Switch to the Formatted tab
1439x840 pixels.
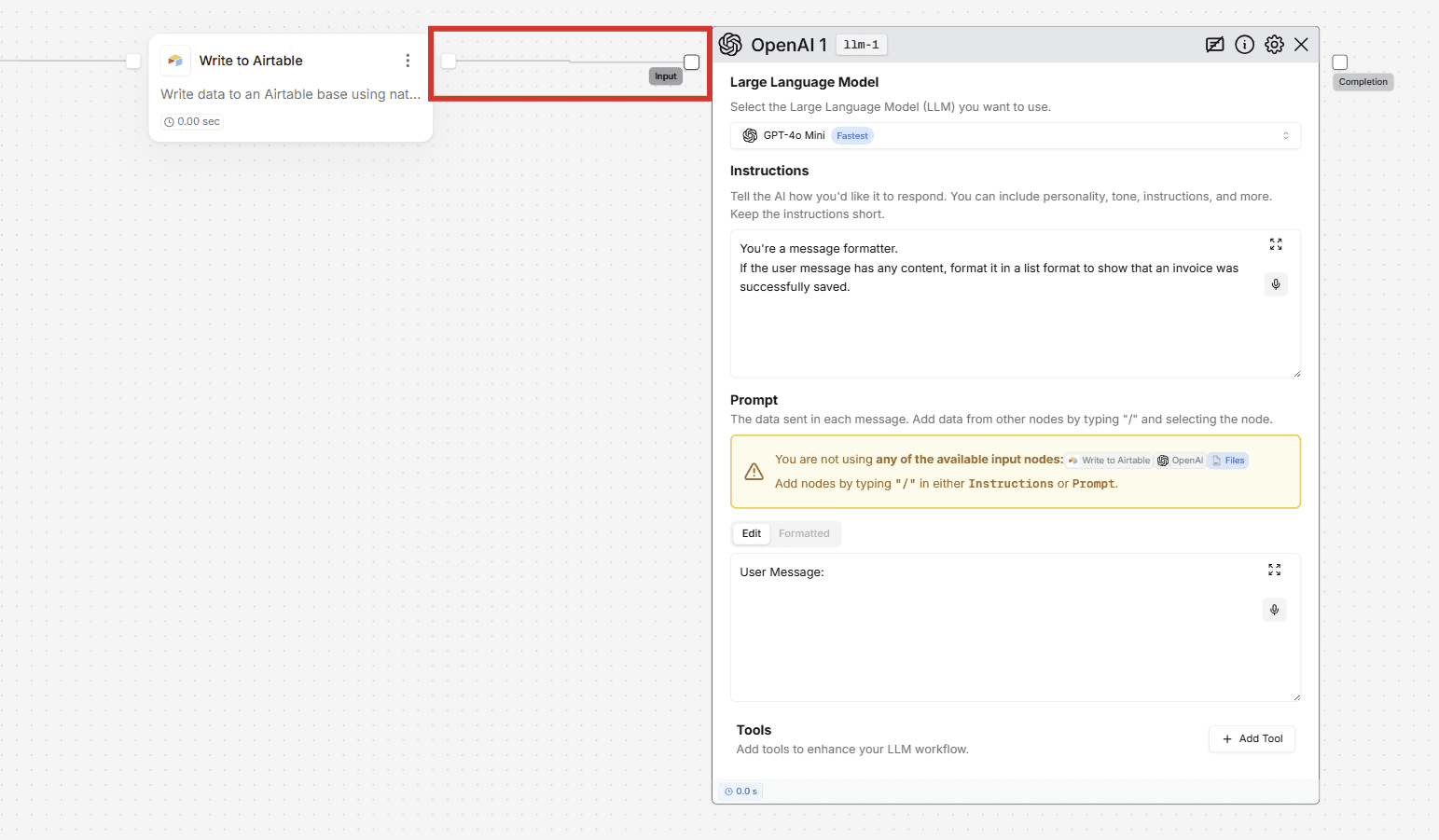(x=804, y=533)
